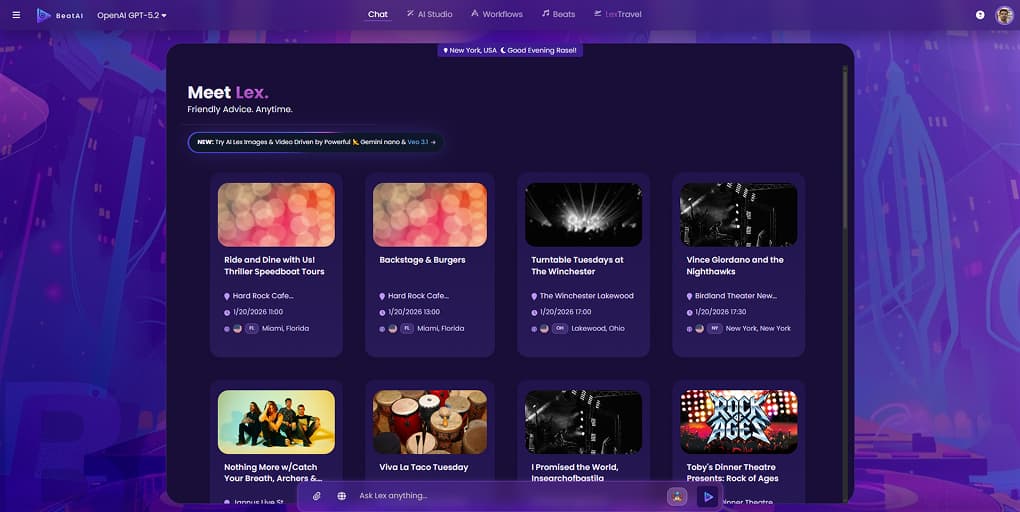Screen dimensions: 1020x512
Task: Click the attachment paperclip icon
Action: coord(316,496)
